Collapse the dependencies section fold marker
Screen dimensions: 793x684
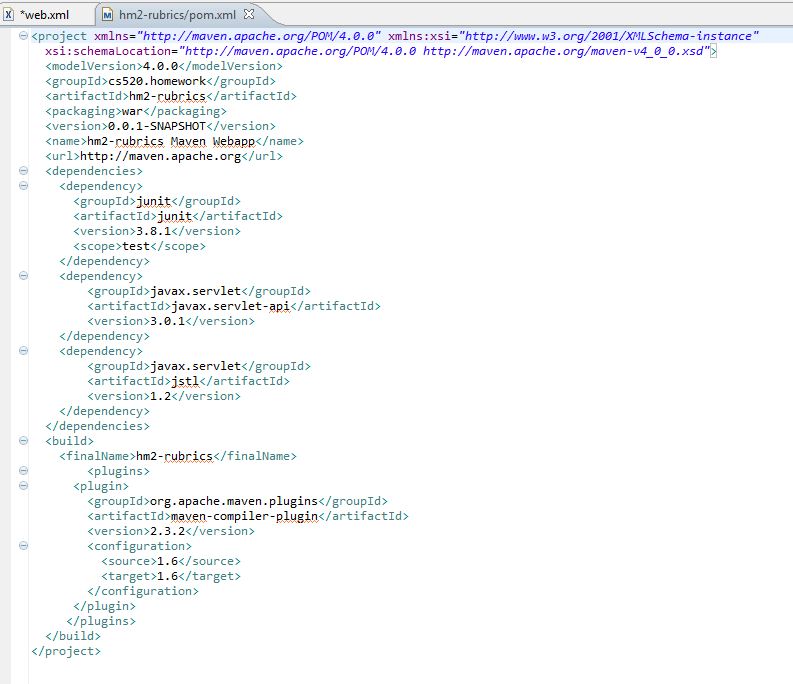point(22,171)
